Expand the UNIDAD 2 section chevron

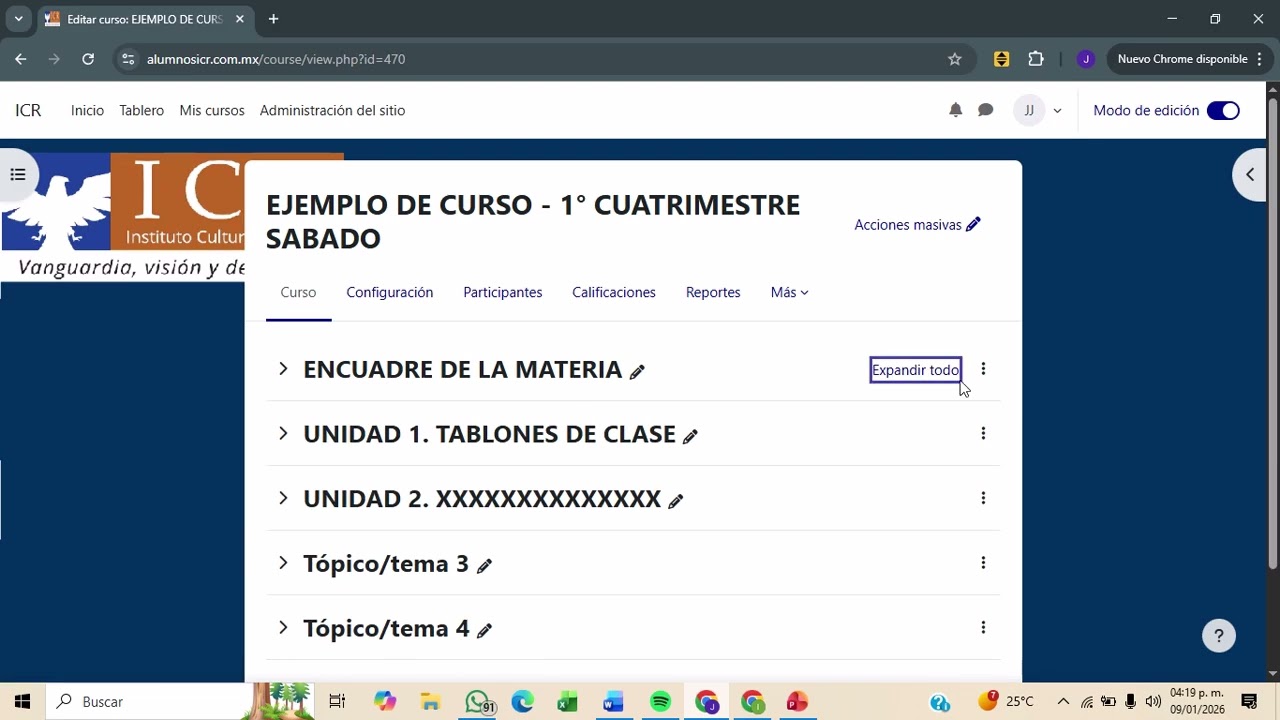coord(283,498)
